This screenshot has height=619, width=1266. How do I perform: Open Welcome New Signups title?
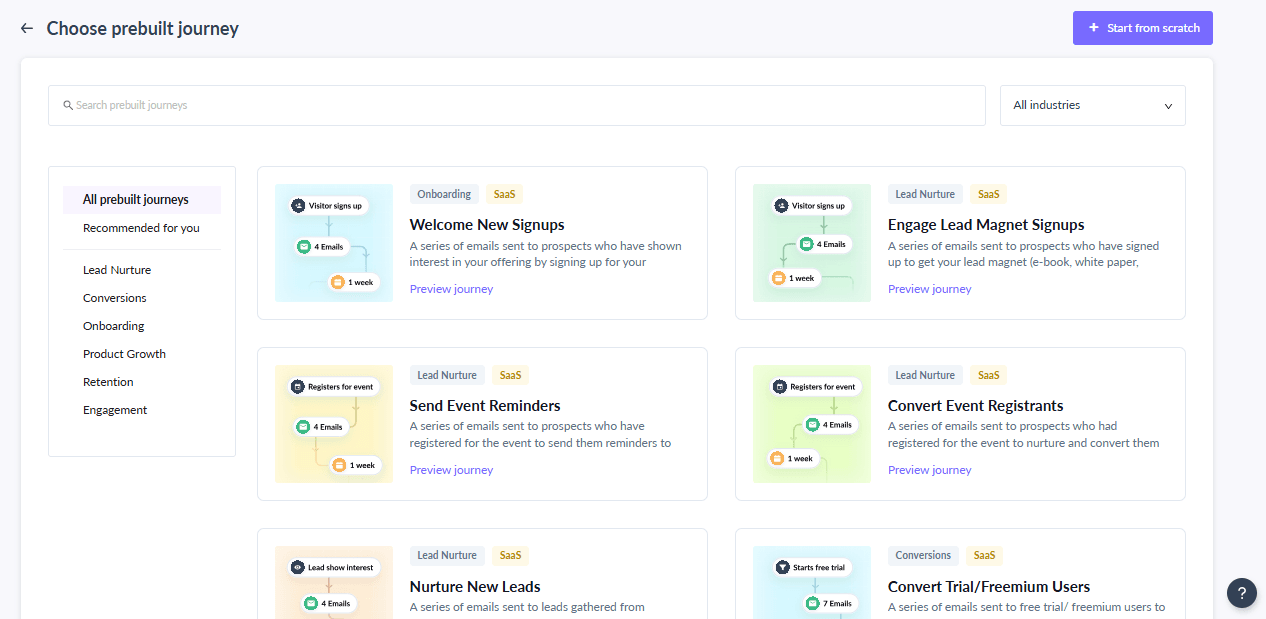487,225
